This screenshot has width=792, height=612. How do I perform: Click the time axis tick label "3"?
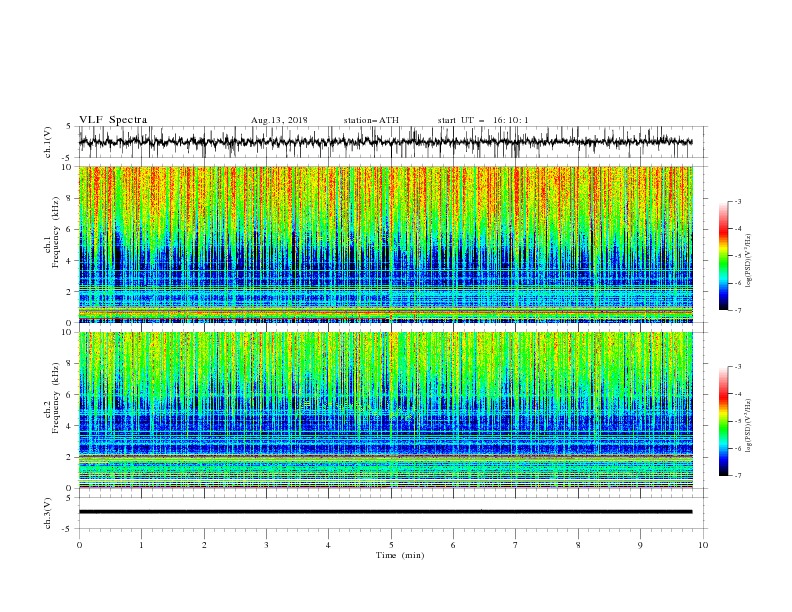[266, 545]
